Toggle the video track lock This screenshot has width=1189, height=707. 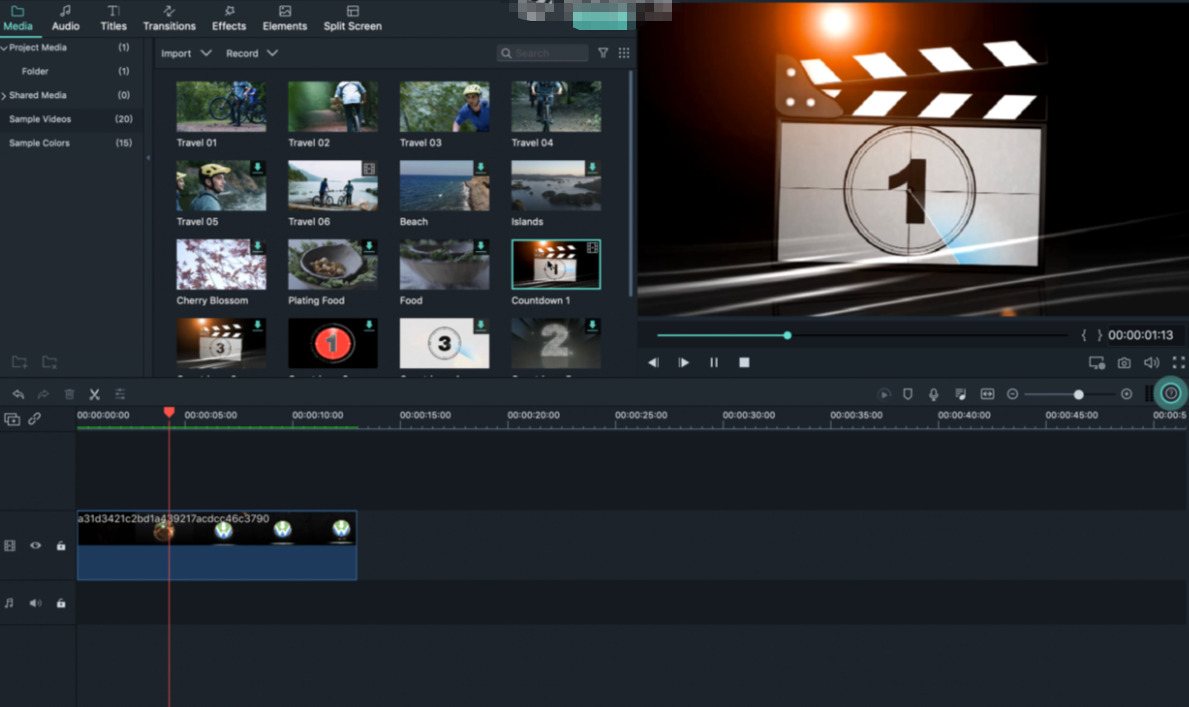(61, 546)
